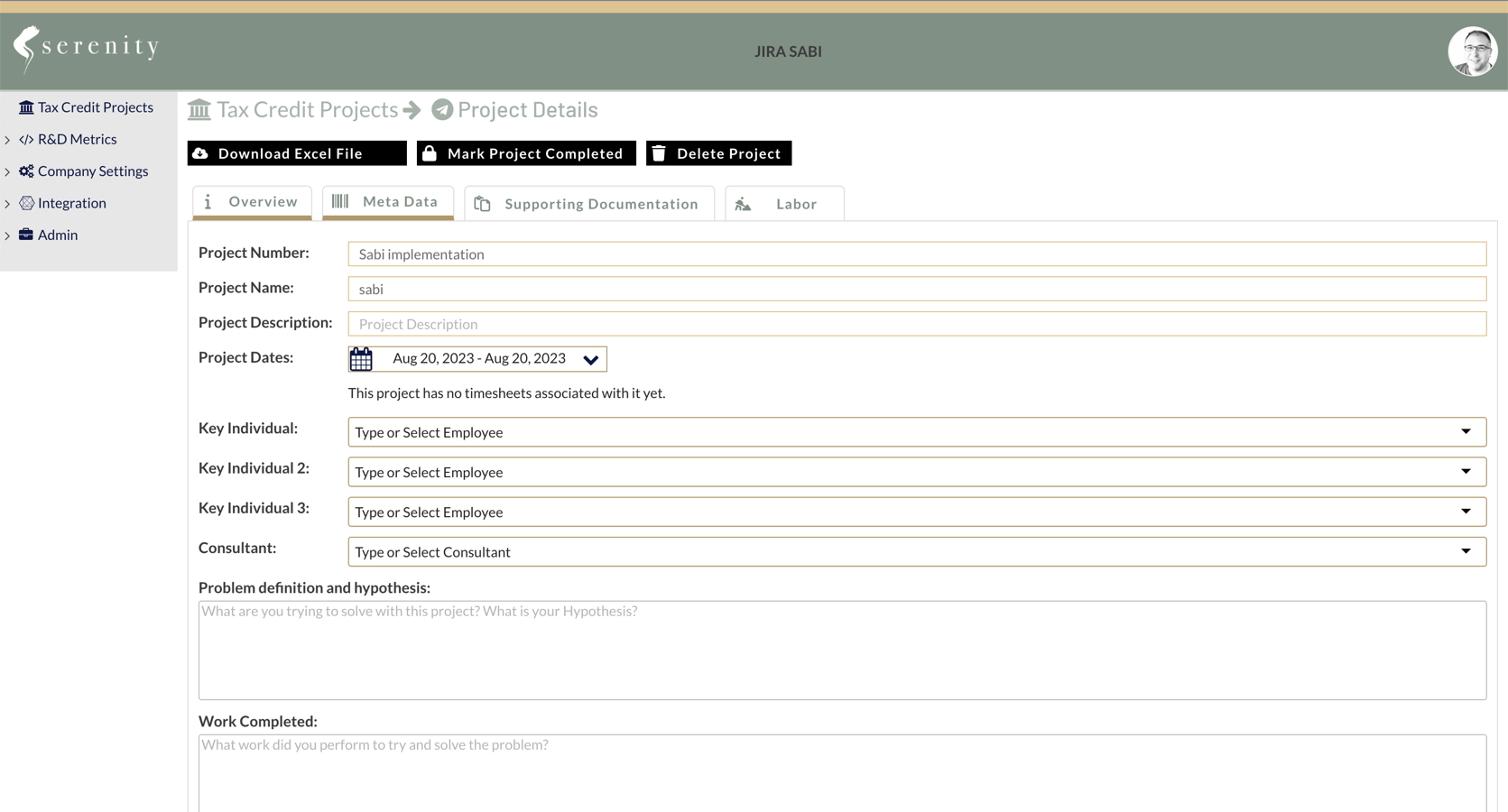The height and width of the screenshot is (812, 1508).
Task: Expand the R&D Metrics sidebar section
Action: 8,140
